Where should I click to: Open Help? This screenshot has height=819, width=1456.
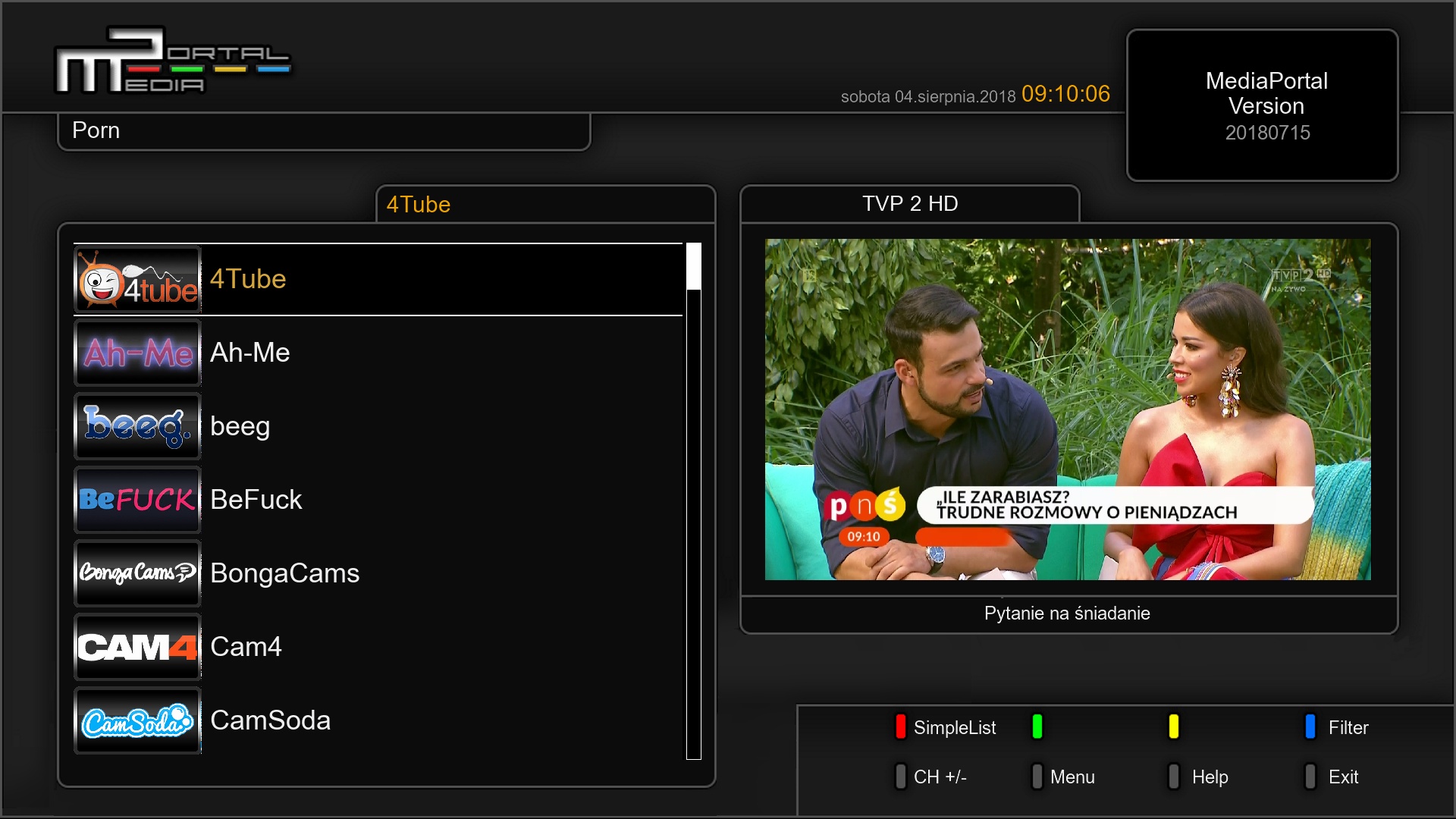[x=1210, y=777]
